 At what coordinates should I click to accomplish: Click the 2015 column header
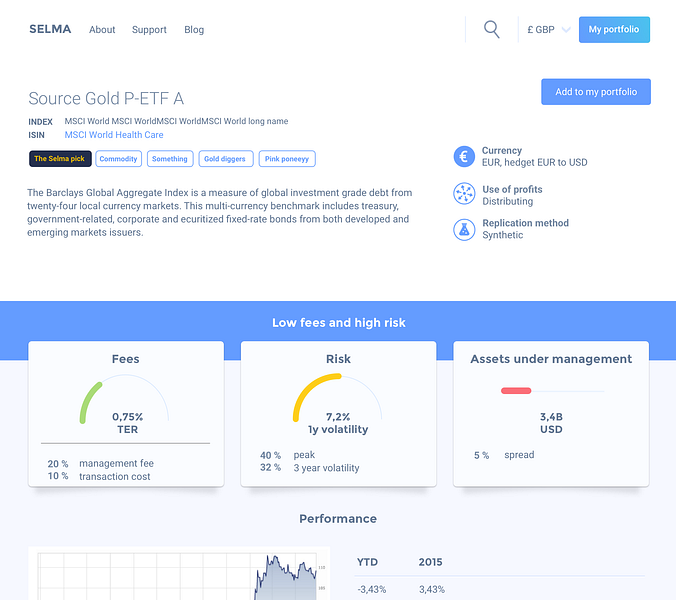coord(430,562)
